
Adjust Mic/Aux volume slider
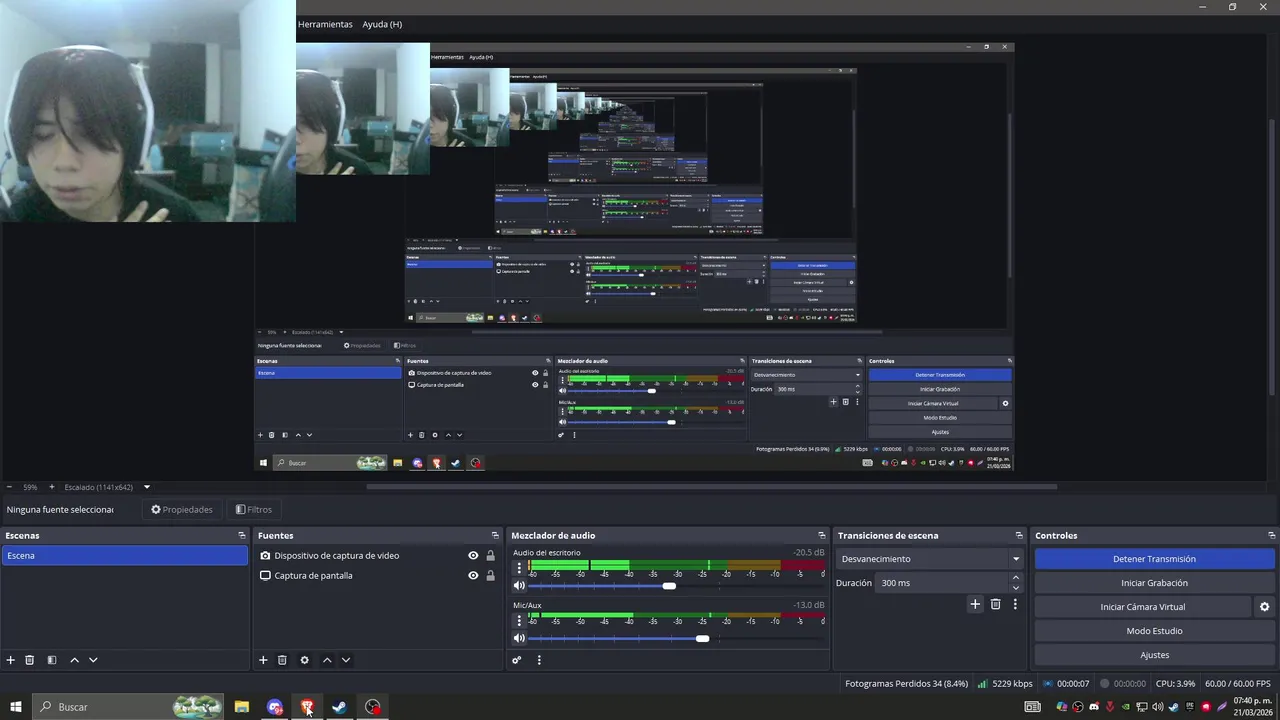[702, 638]
